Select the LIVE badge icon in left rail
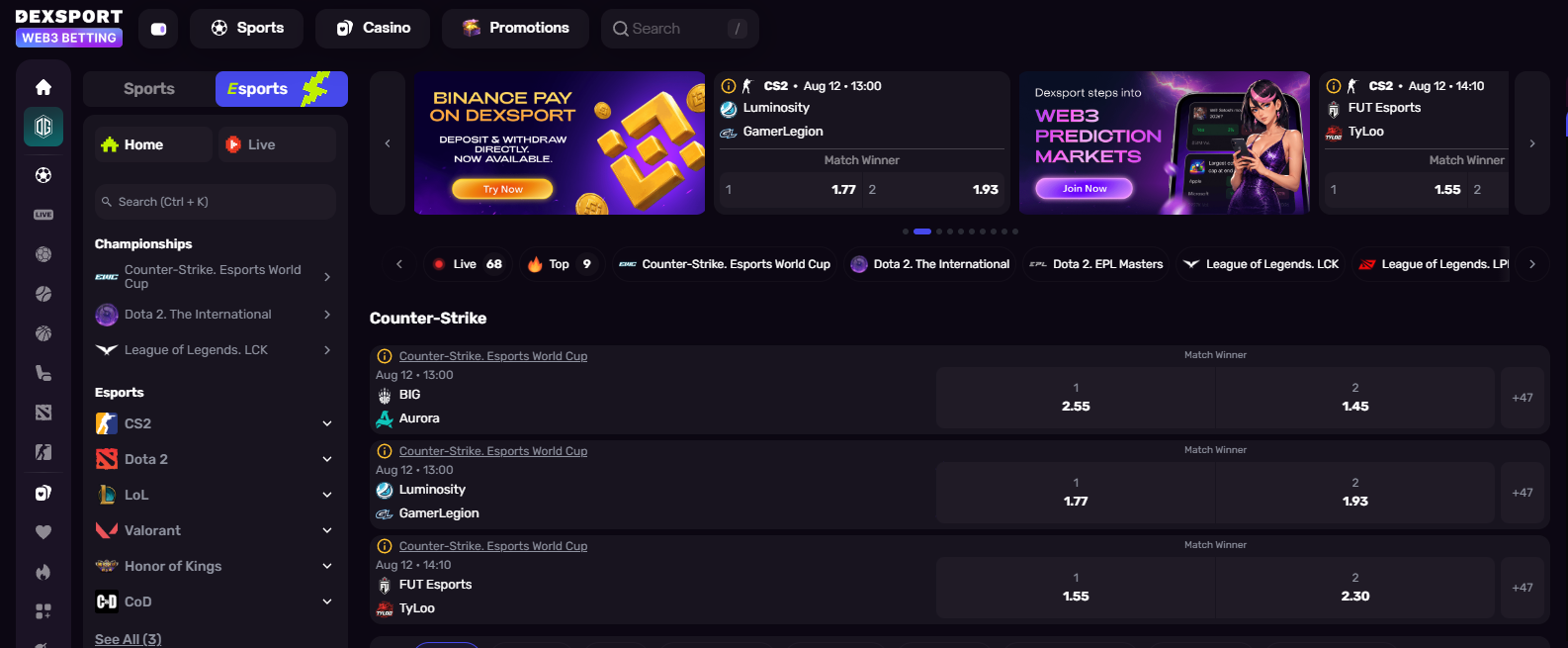Image resolution: width=1568 pixels, height=648 pixels. click(44, 215)
